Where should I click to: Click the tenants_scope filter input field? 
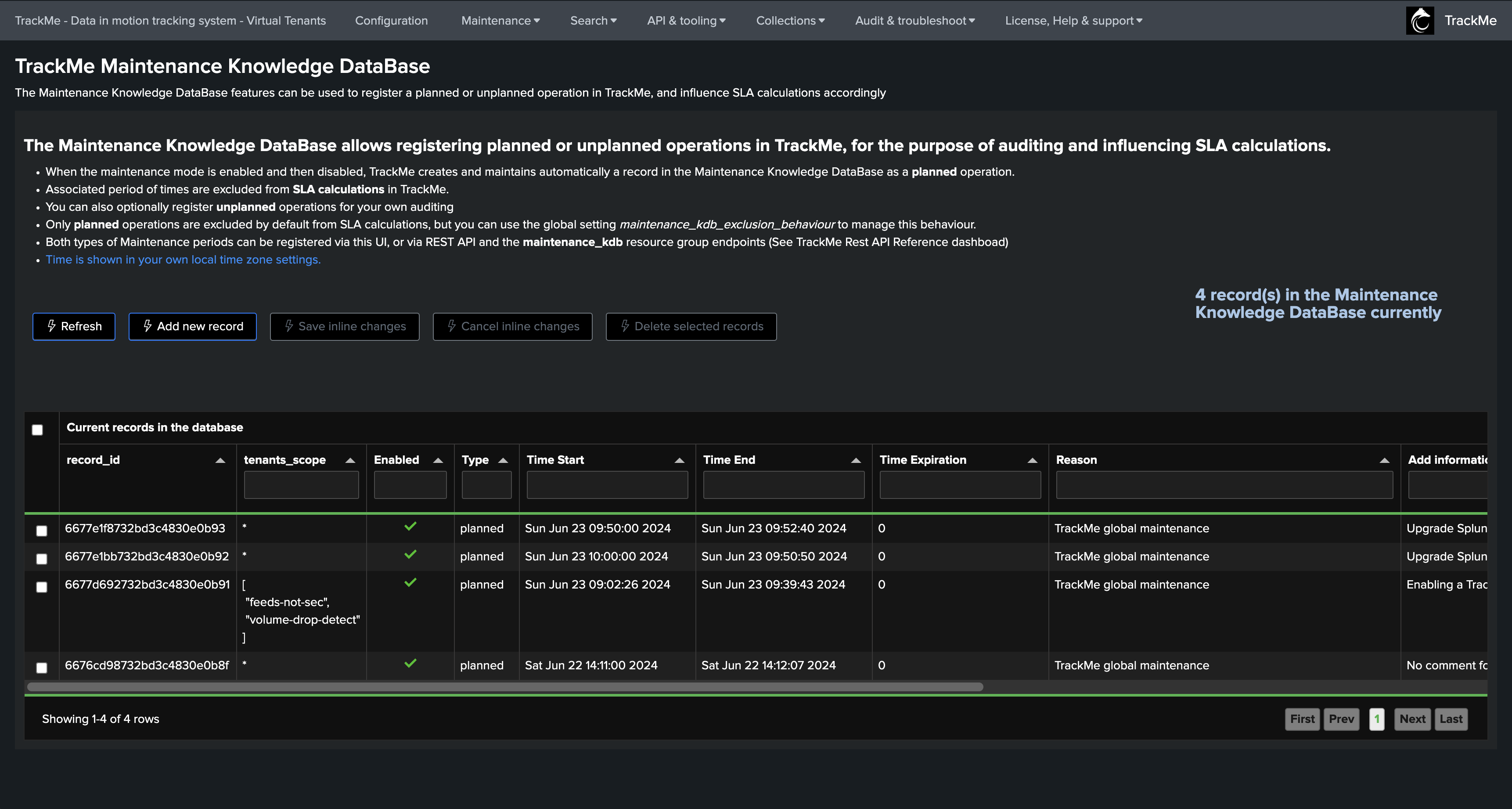point(301,485)
